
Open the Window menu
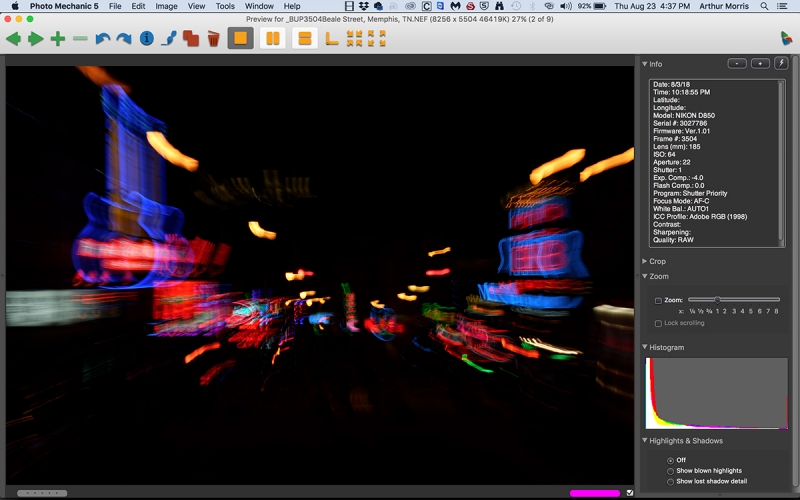259,6
